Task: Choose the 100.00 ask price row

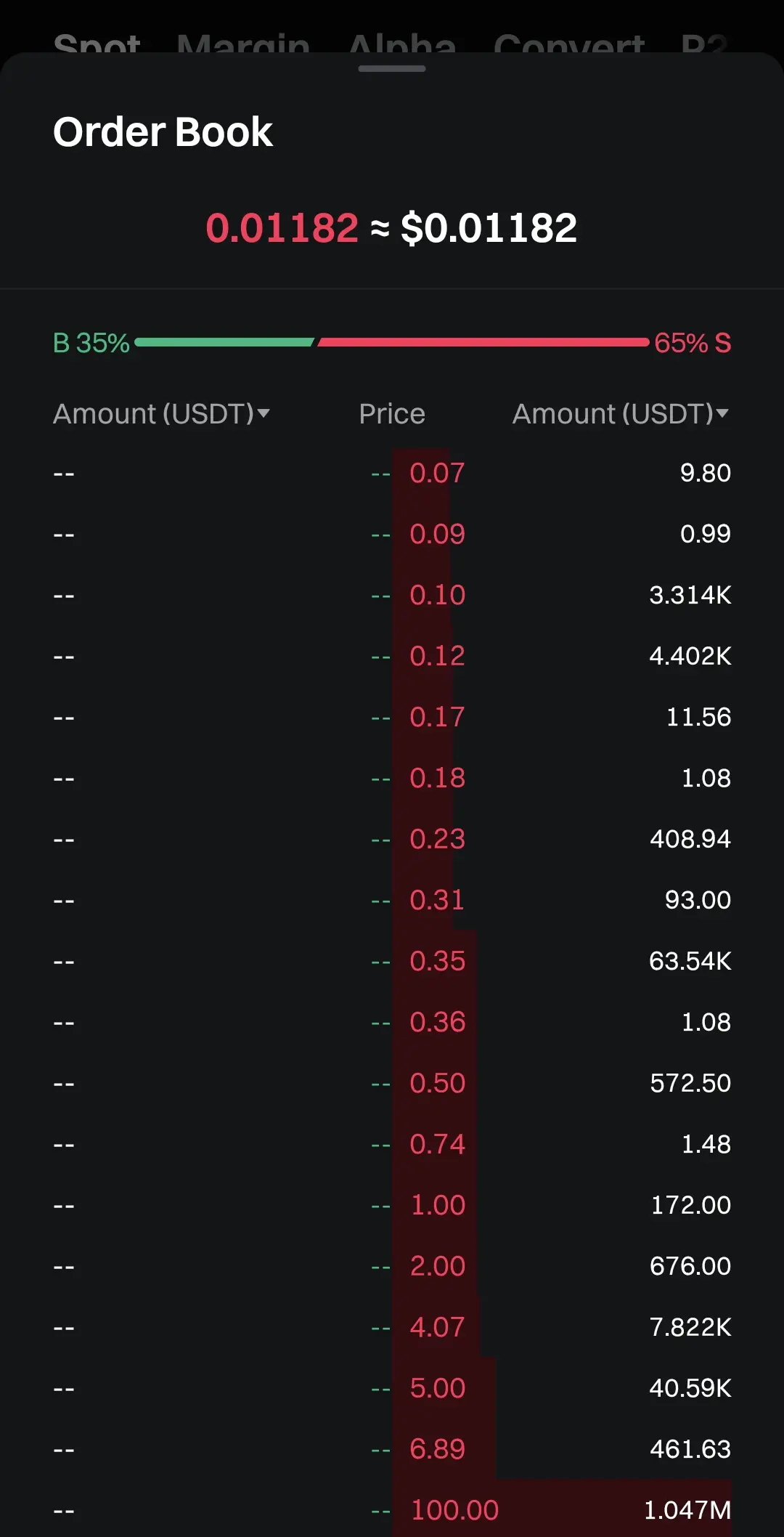Action: click(454, 1511)
